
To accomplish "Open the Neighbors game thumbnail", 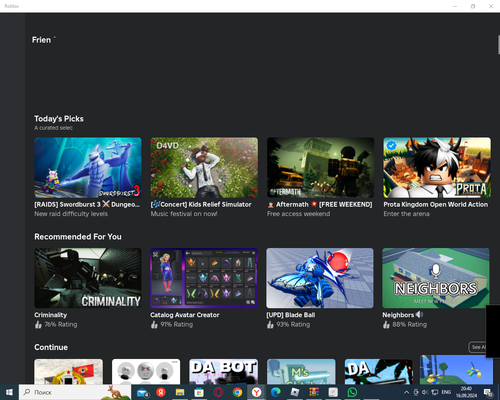I will tap(436, 278).
